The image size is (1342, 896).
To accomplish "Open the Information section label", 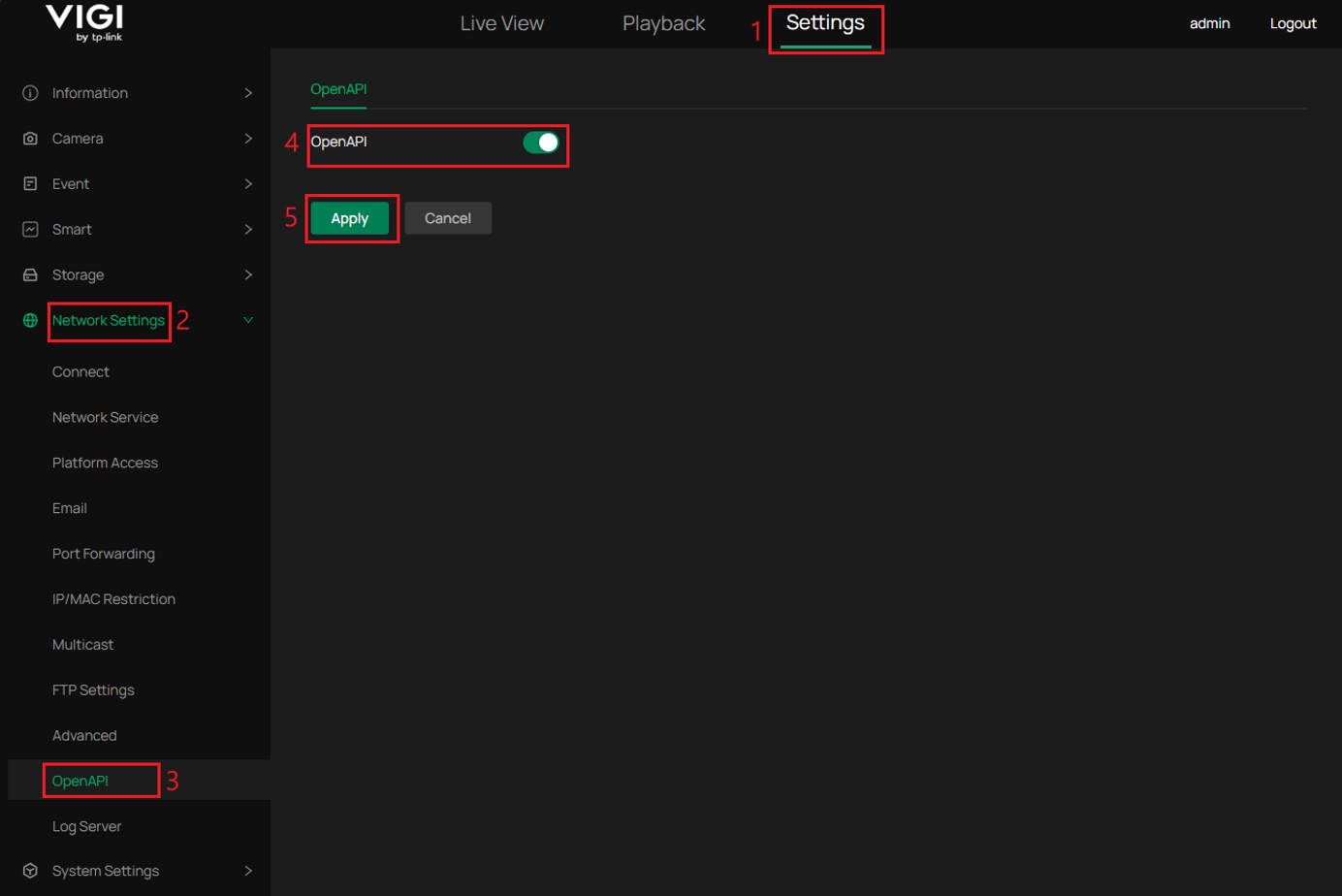I will 90,93.
